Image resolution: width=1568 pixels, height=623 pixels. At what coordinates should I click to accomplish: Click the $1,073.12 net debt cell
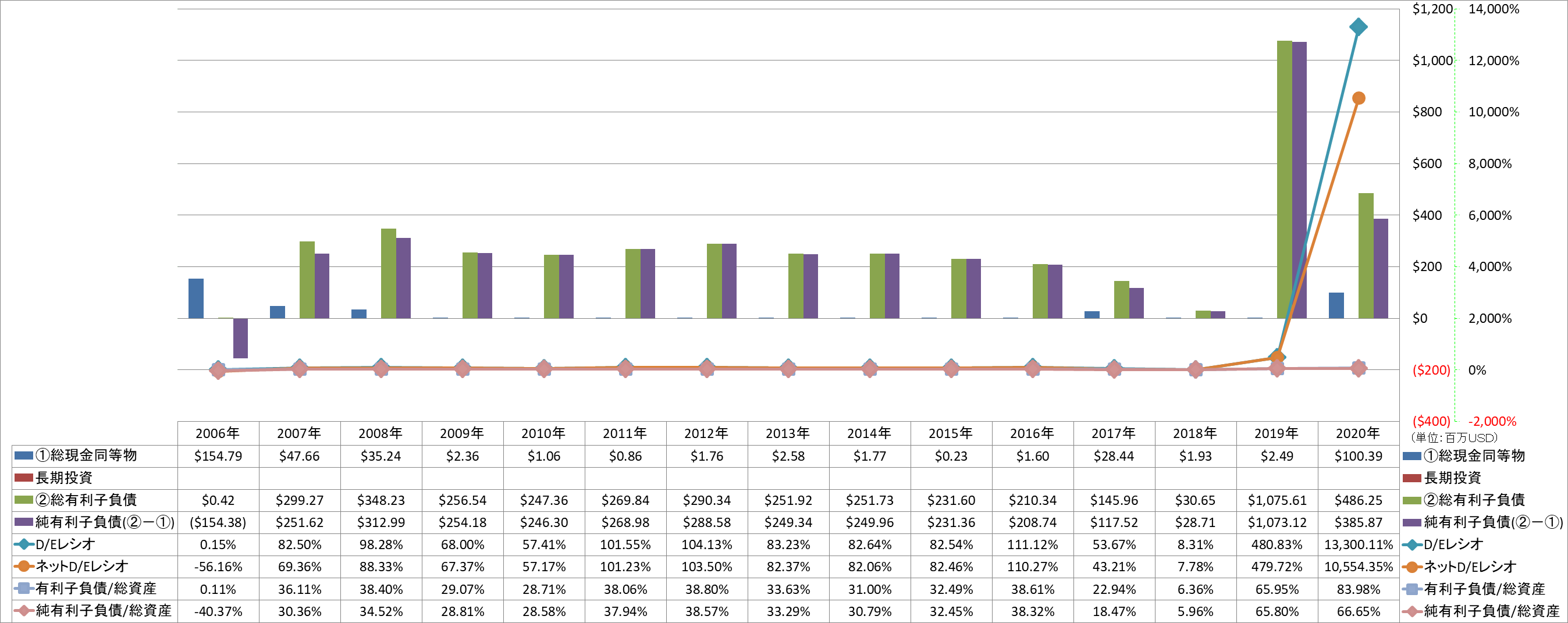(1277, 522)
